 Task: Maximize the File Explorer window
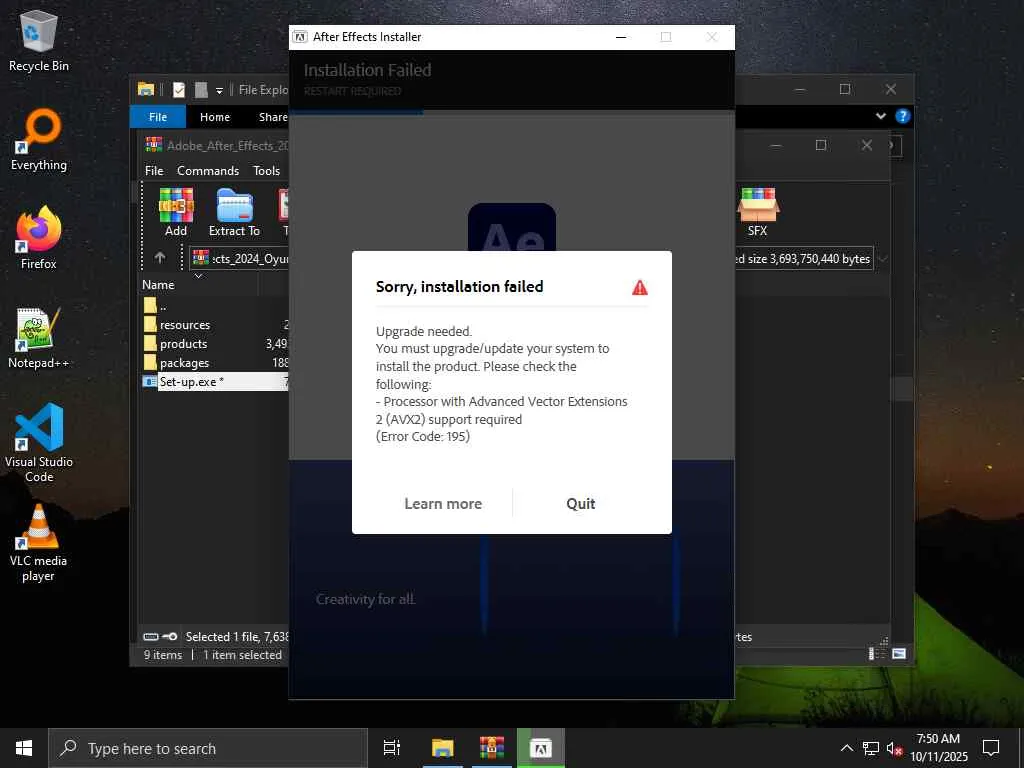845,89
